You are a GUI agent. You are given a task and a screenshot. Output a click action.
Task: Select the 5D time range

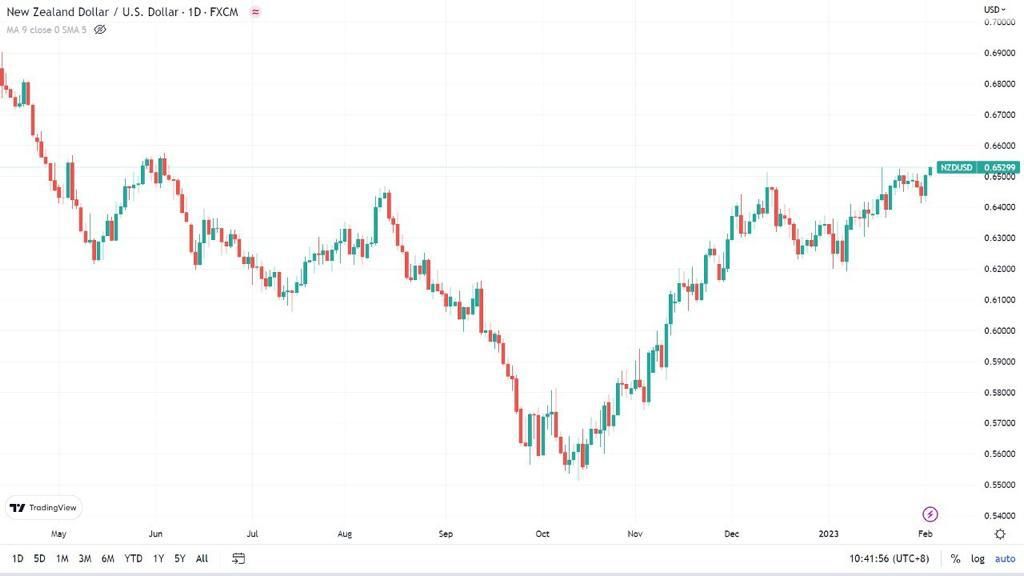point(39,558)
